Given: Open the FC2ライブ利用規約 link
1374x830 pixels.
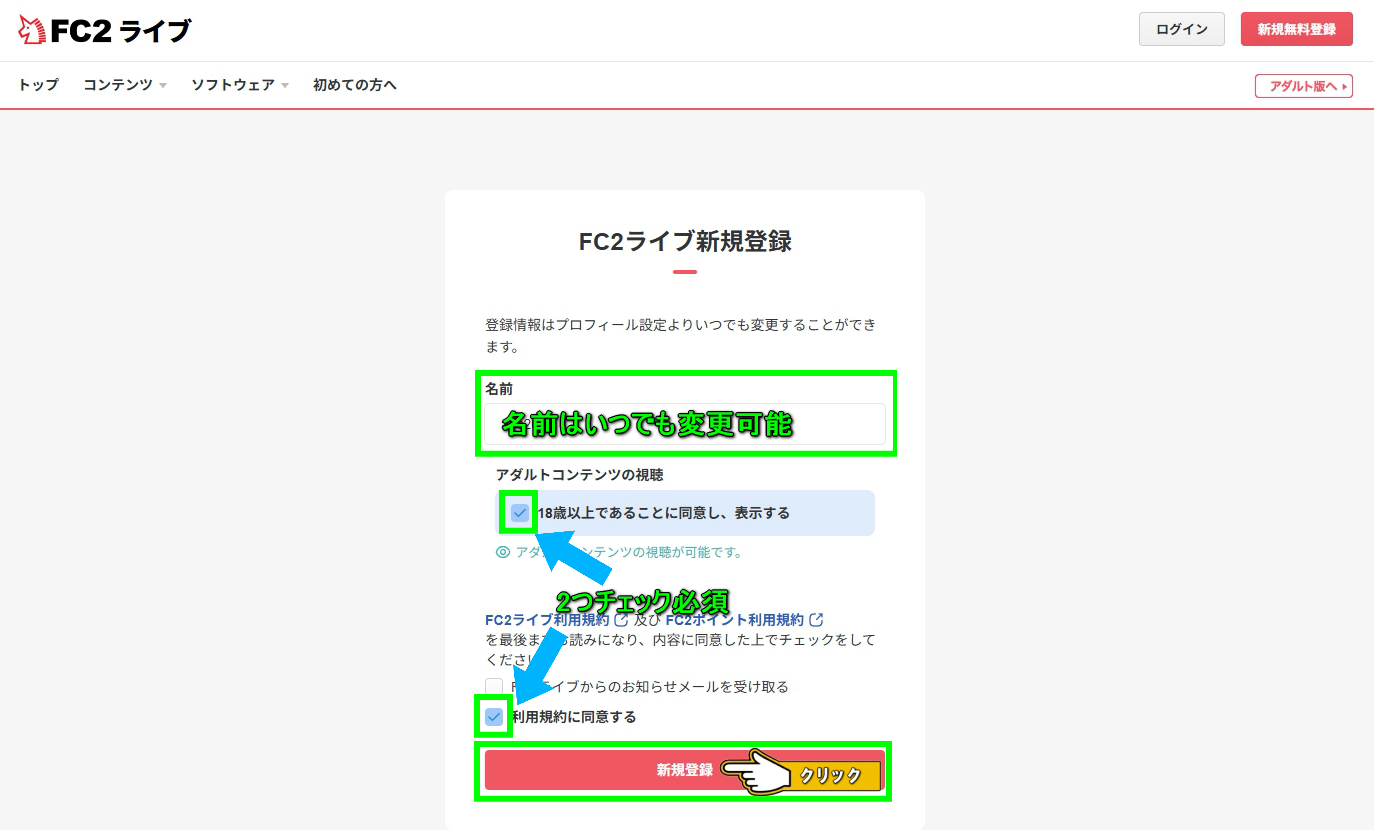Looking at the screenshot, I should [x=547, y=620].
